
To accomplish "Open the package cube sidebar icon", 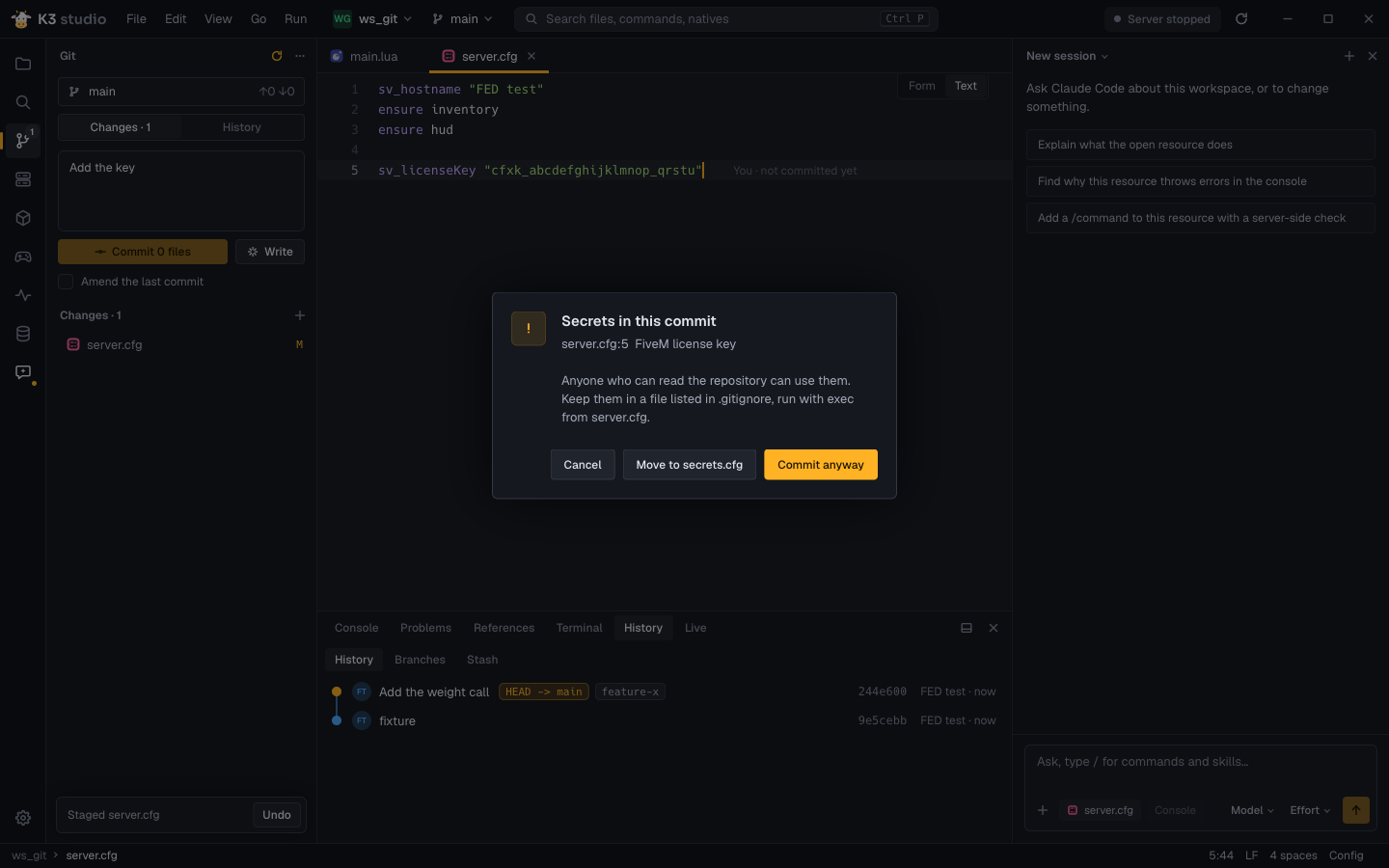I will tap(23, 218).
